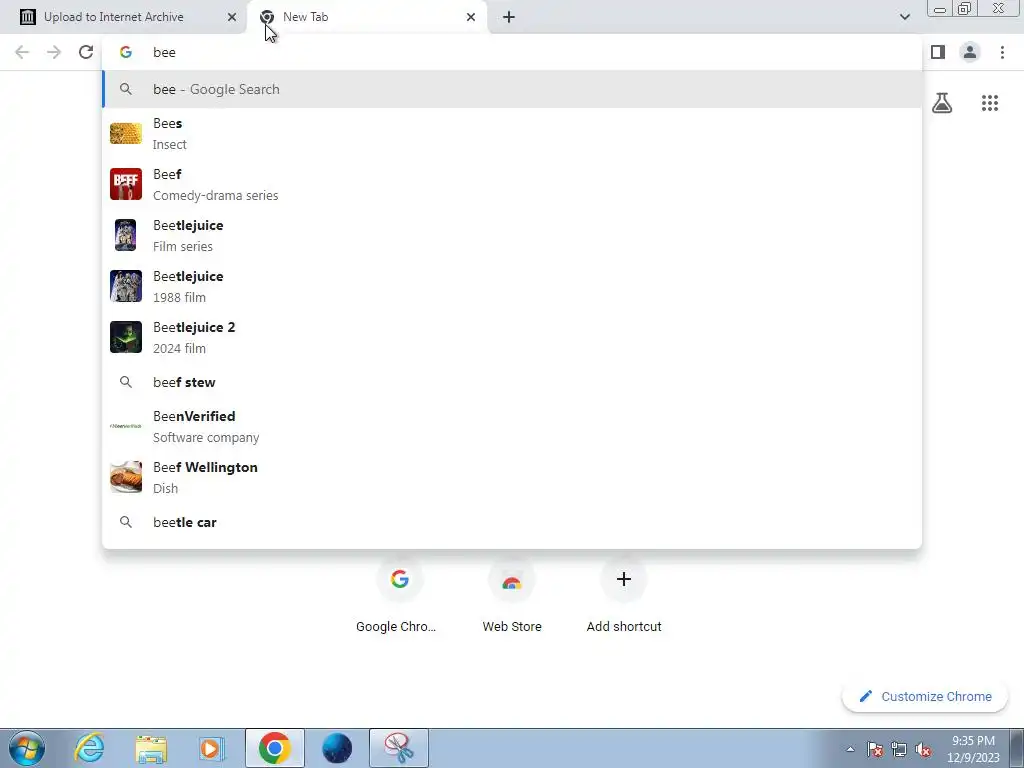Open the blue globe taskbar application
This screenshot has height=768, width=1024.
[337, 748]
